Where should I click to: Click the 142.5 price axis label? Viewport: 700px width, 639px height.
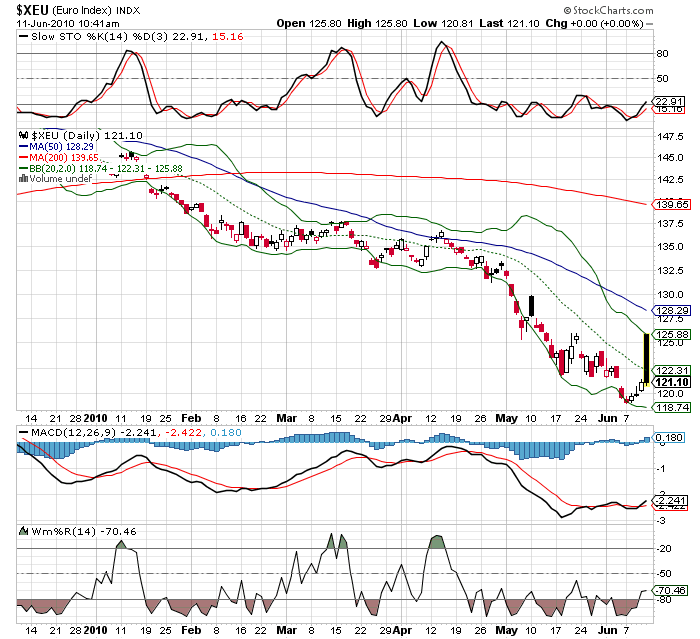[670, 180]
